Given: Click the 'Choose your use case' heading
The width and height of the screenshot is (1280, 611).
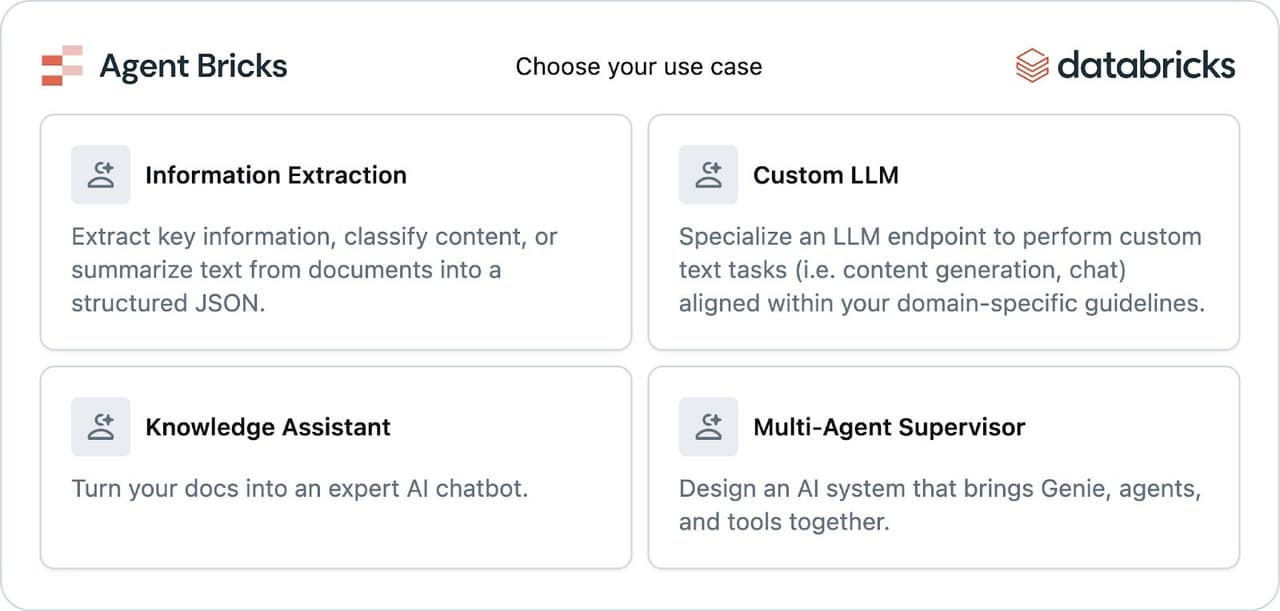Looking at the screenshot, I should tap(639, 67).
